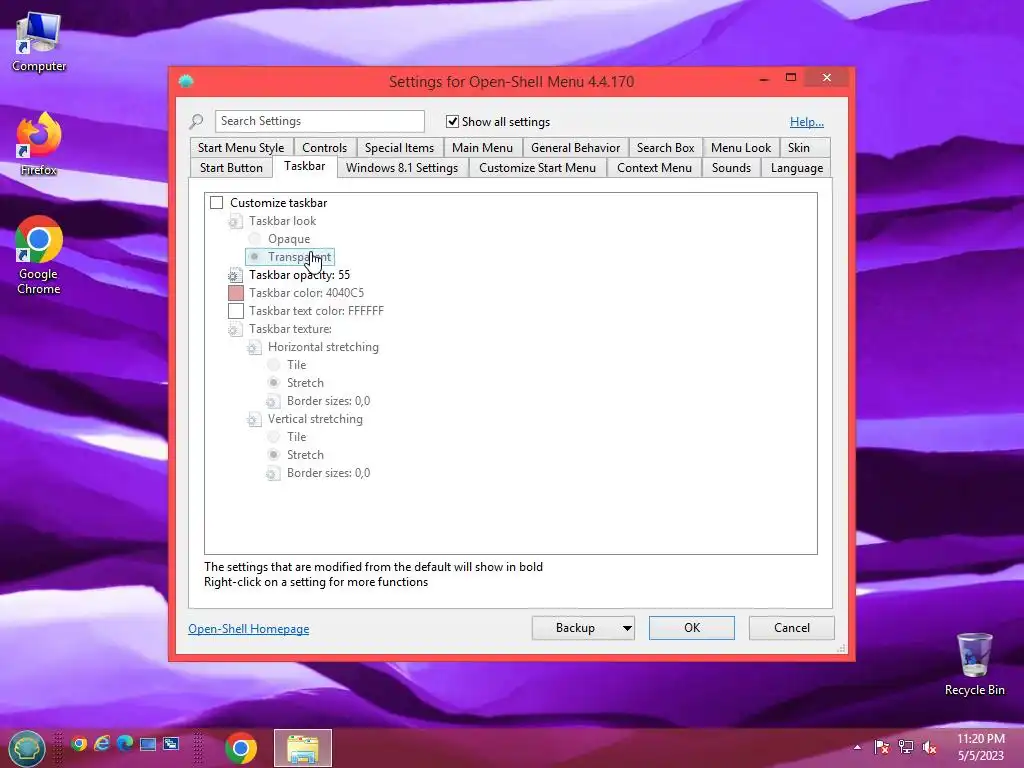Click the Taskbar opacity gear icon
Image resolution: width=1024 pixels, height=768 pixels.
pos(235,275)
